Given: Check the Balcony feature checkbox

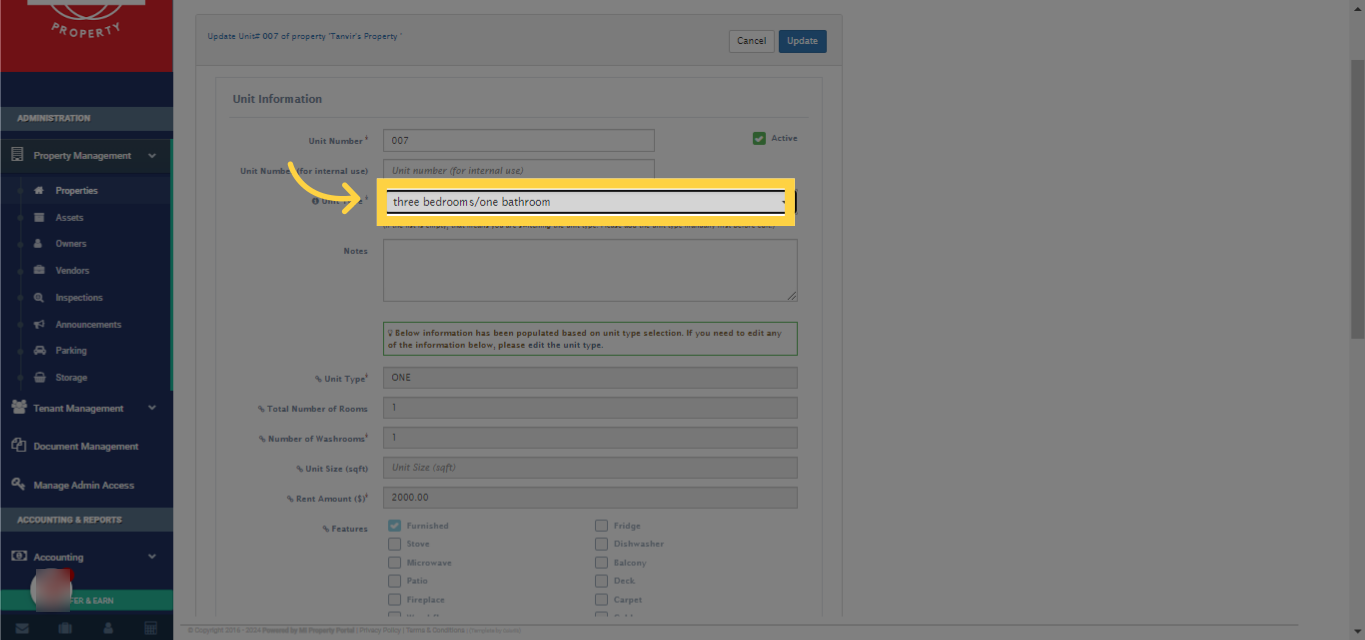Looking at the screenshot, I should pos(601,562).
